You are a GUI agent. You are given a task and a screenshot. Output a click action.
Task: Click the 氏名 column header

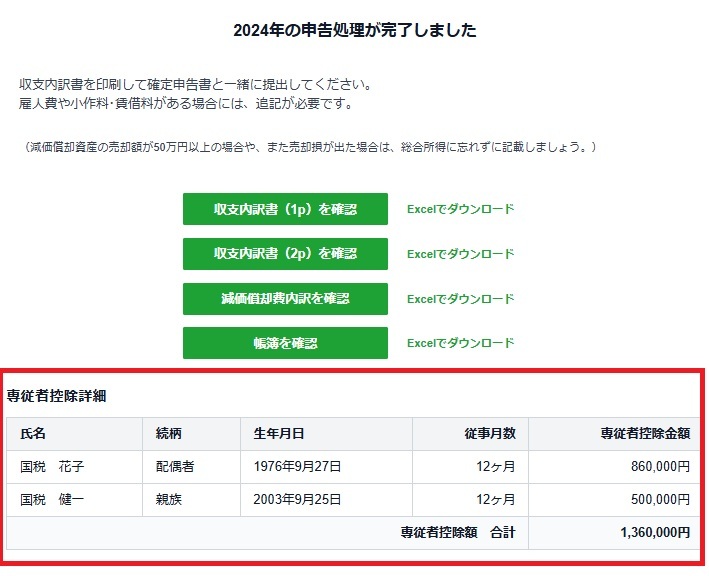point(34,434)
